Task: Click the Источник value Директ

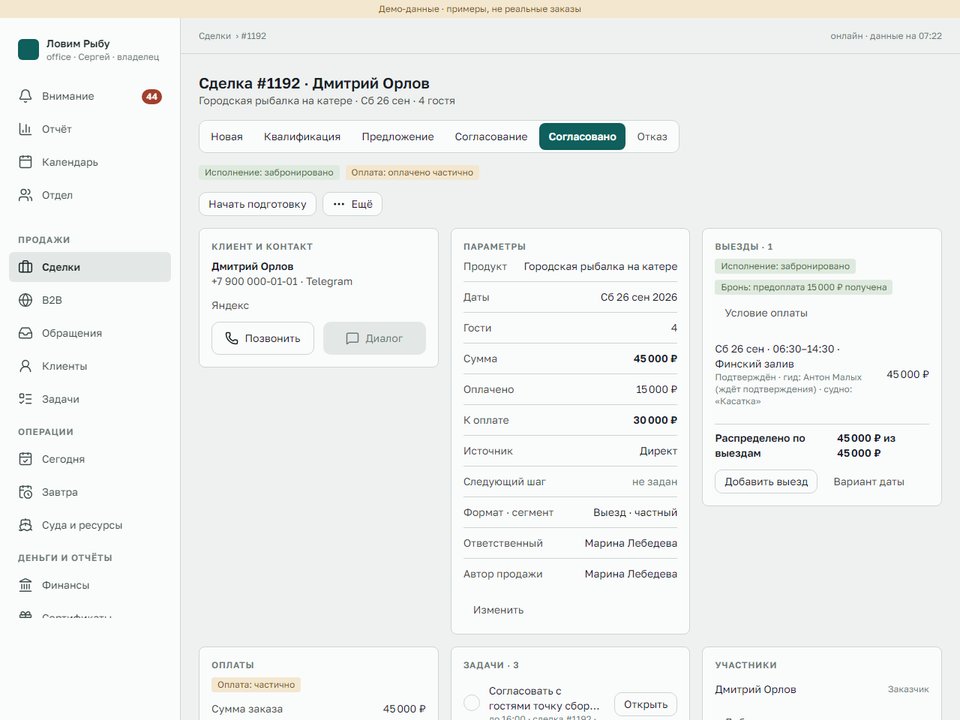Action: point(658,451)
